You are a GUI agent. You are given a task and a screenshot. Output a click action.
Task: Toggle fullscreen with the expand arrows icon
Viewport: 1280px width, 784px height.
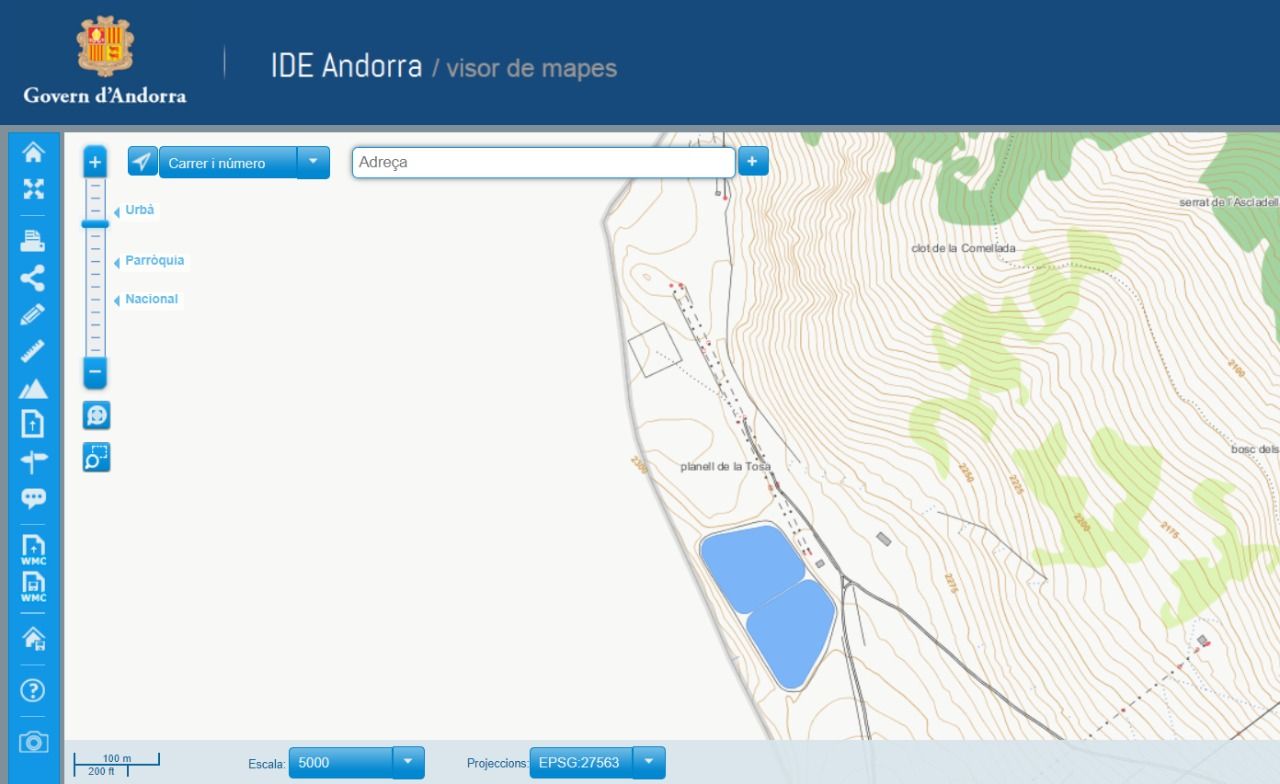[33, 189]
